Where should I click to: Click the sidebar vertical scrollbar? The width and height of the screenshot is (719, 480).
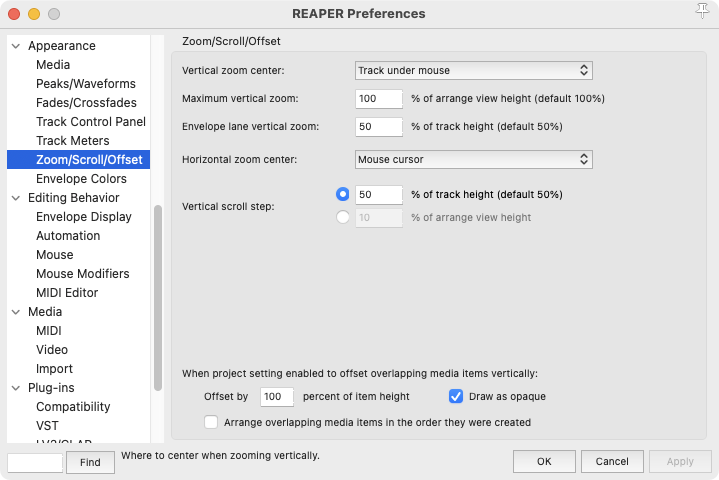157,300
